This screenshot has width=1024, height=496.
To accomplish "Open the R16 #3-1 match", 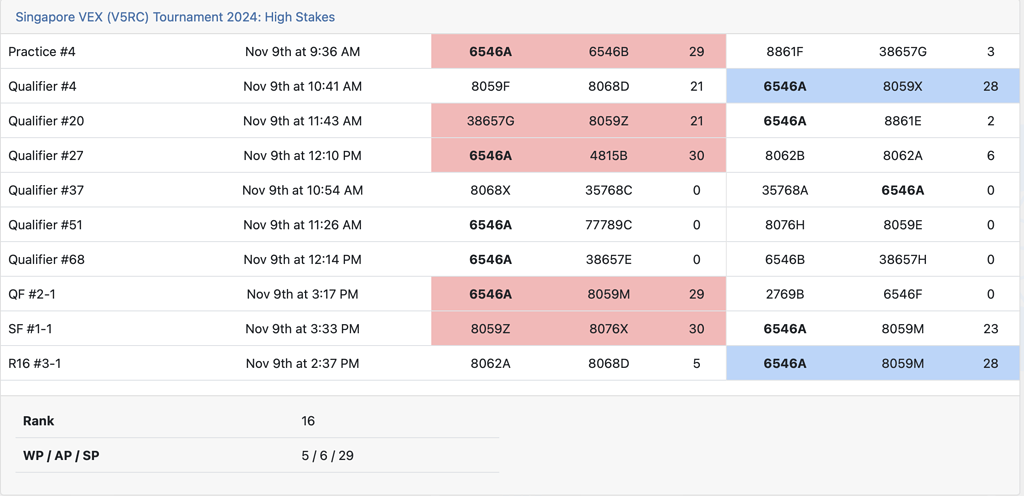I will coord(35,363).
